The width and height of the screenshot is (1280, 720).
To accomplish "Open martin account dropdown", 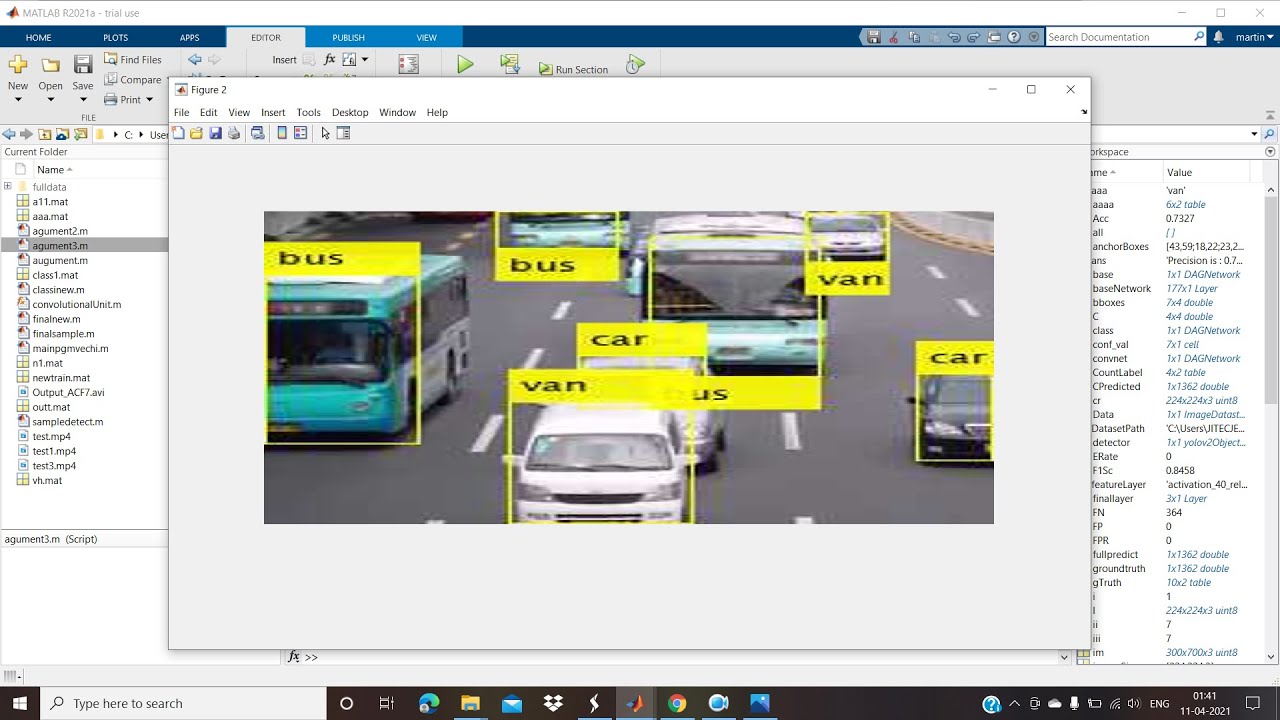I will [x=1255, y=37].
